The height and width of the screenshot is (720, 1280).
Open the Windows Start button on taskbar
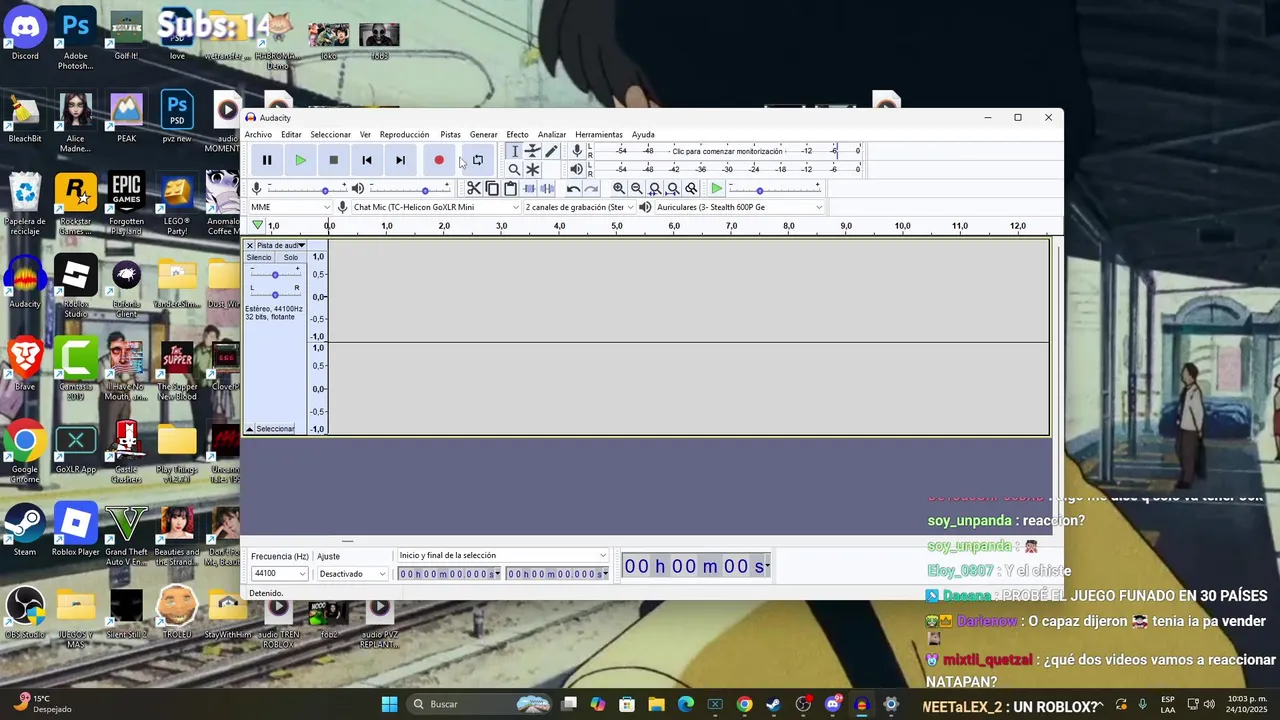[x=389, y=704]
